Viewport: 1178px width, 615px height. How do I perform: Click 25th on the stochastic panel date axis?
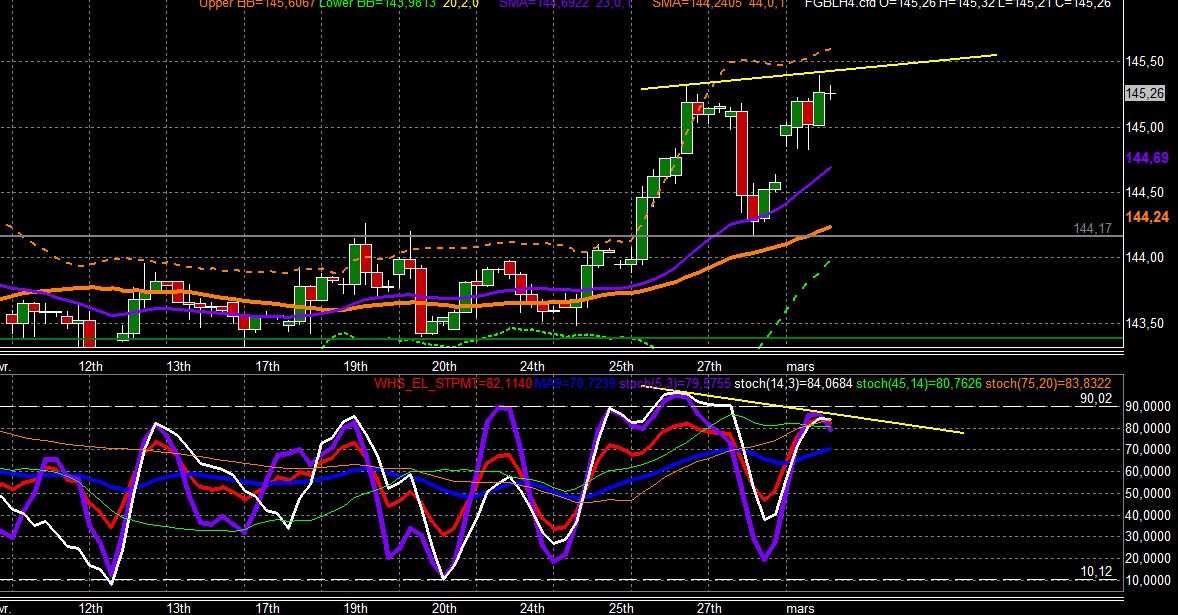pyautogui.click(x=621, y=608)
